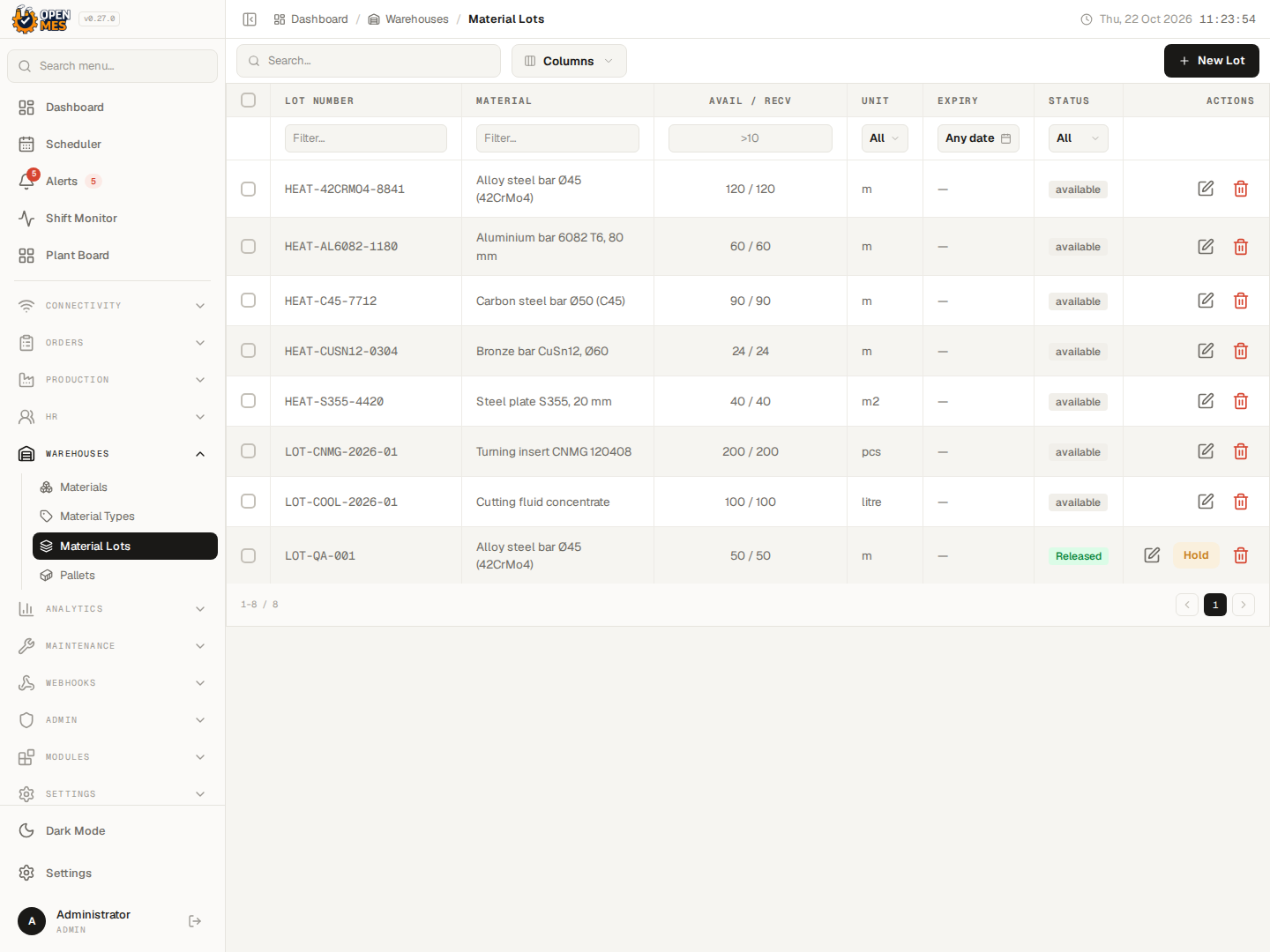Expand the Production sidebar section
The height and width of the screenshot is (952, 1270).
pos(112,380)
